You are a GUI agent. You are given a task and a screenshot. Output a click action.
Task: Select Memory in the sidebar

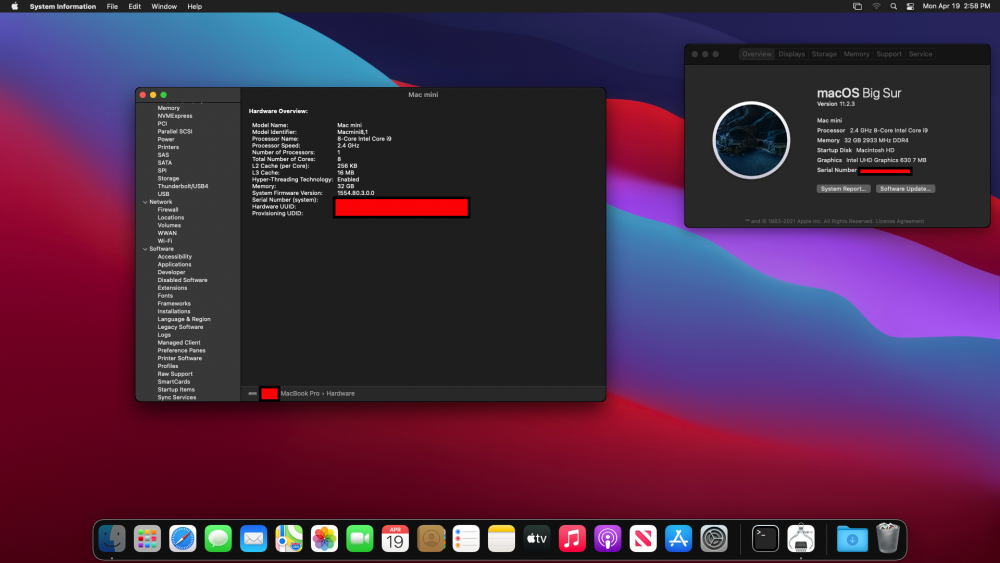[x=168, y=108]
